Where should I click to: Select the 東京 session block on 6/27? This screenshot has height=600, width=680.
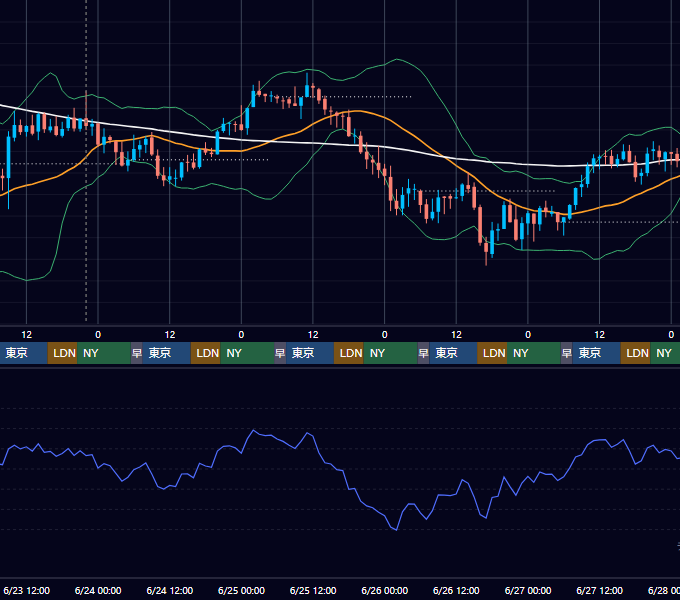coord(596,353)
